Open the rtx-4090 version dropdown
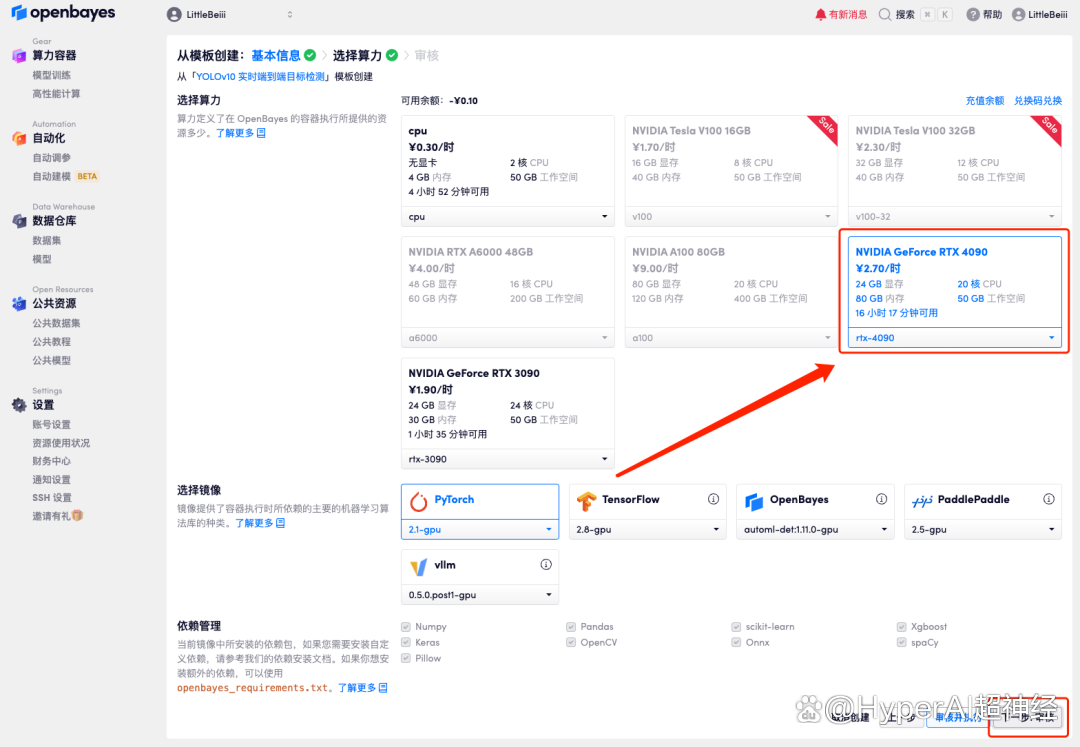Viewport: 1080px width, 747px height. (x=955, y=338)
